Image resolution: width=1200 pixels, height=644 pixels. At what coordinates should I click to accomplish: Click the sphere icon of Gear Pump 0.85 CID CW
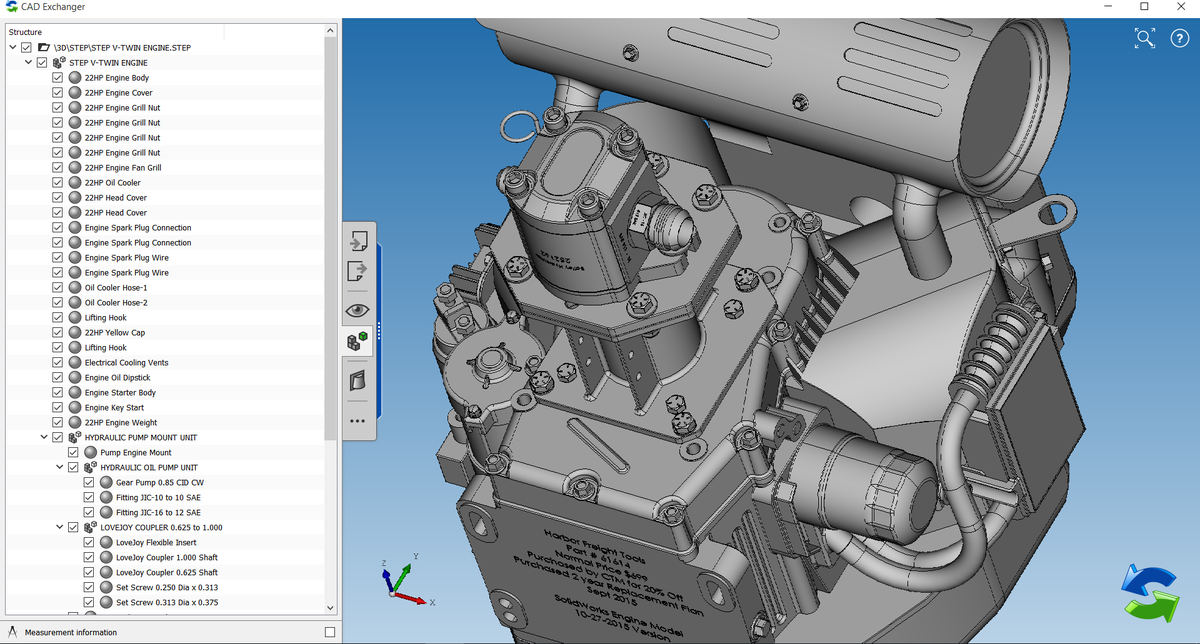[x=106, y=482]
